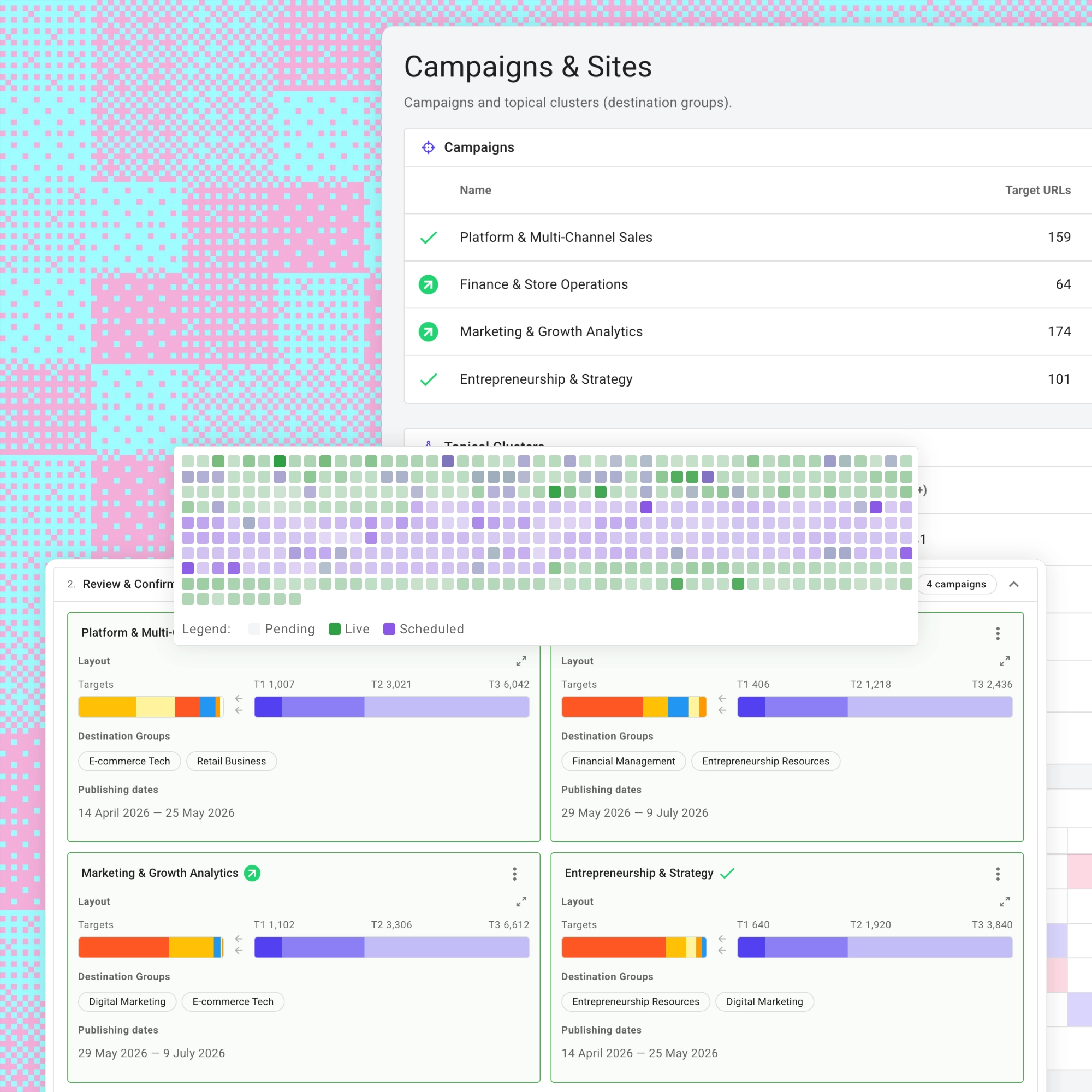Click Live legend green swatch
The height and width of the screenshot is (1092, 1092).
335,629
